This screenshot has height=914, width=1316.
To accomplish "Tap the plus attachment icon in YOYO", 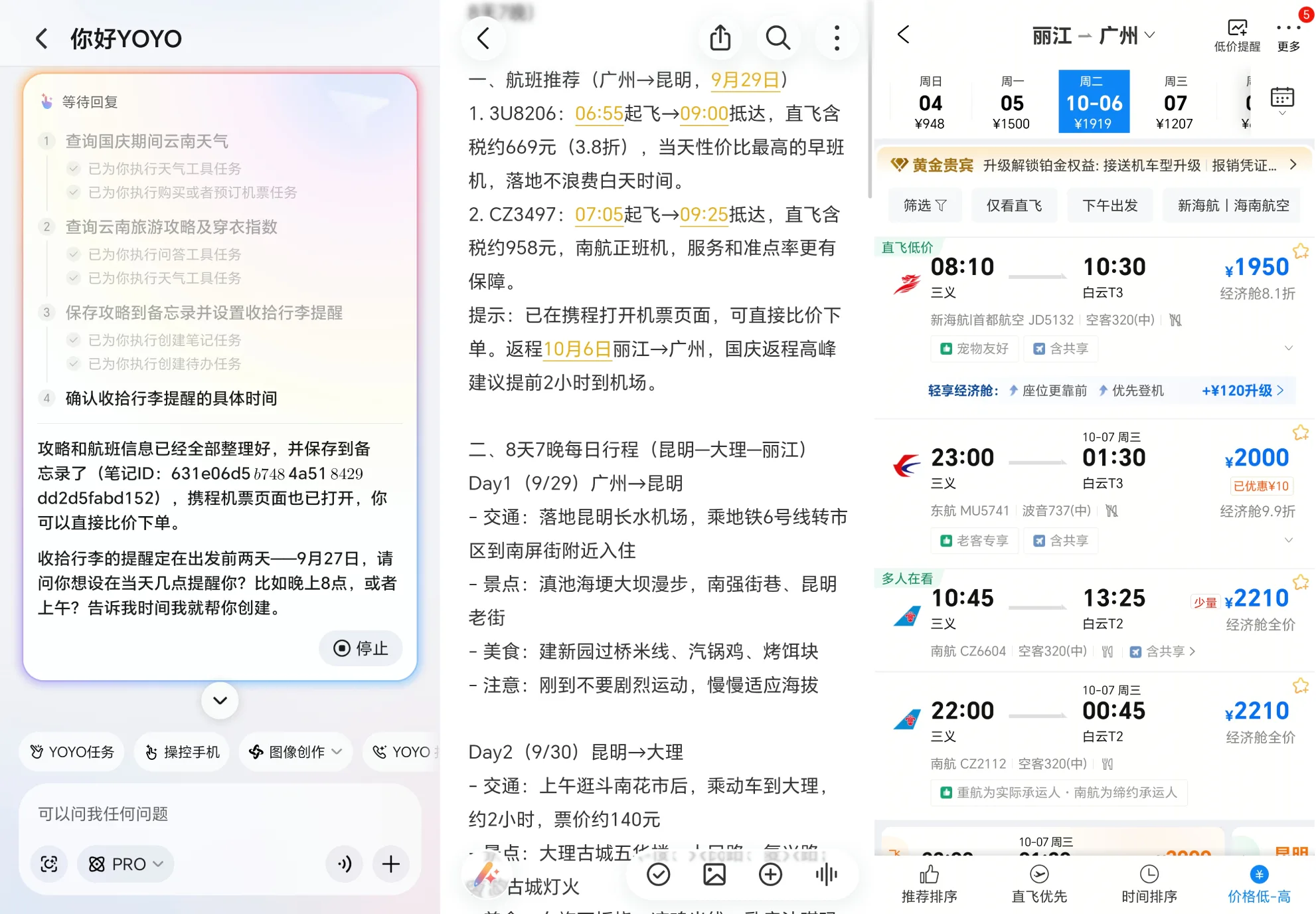I will 390,864.
